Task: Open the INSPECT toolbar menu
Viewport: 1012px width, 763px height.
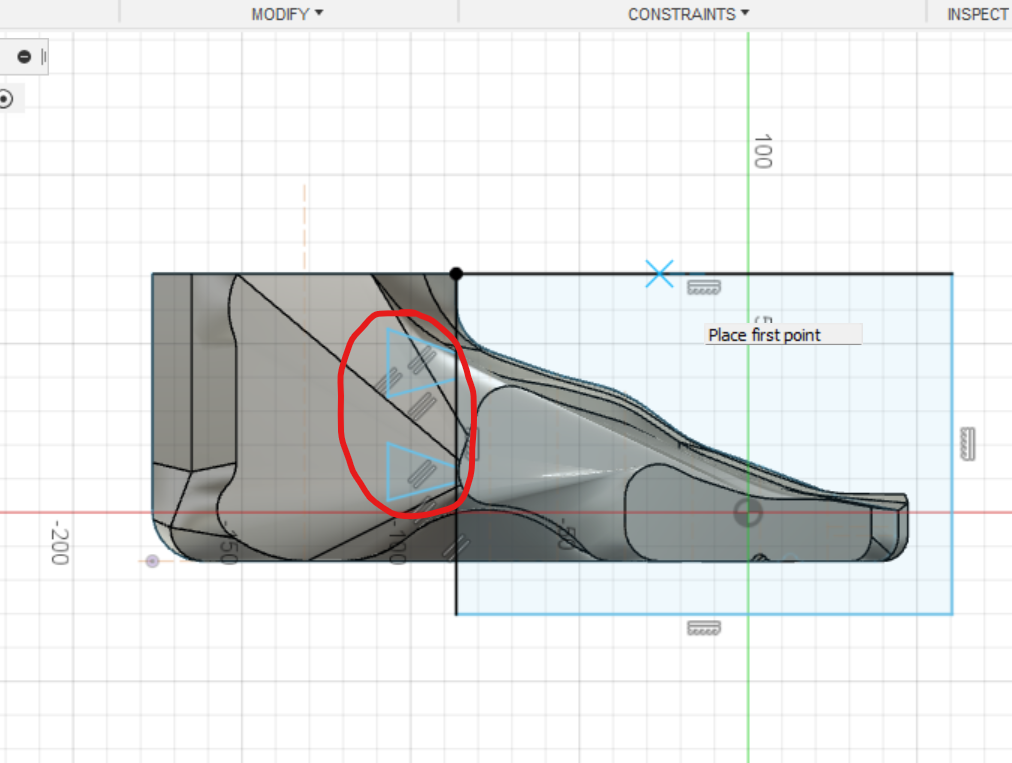Action: 977,14
